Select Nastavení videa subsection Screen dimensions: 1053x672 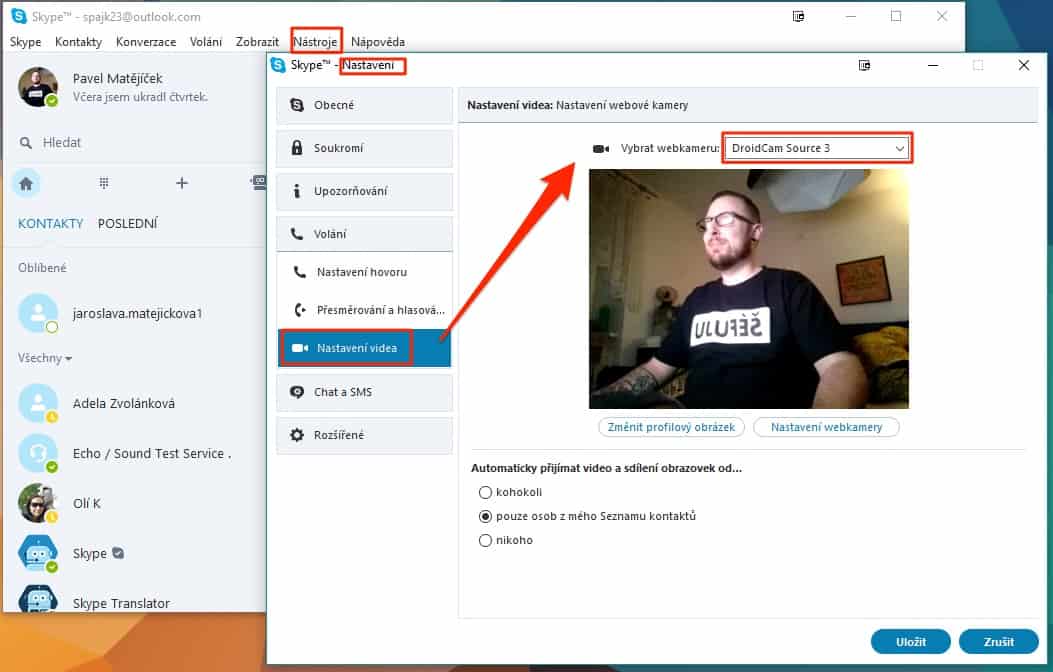(365, 348)
